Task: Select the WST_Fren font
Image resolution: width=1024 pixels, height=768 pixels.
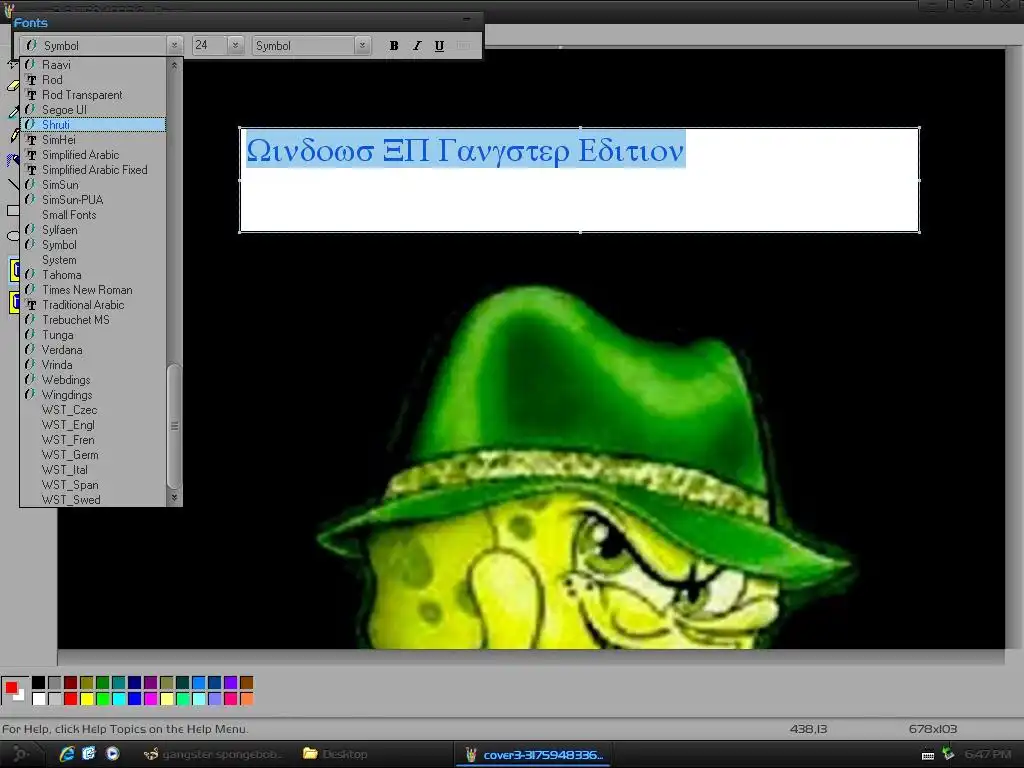Action: [x=93, y=440]
